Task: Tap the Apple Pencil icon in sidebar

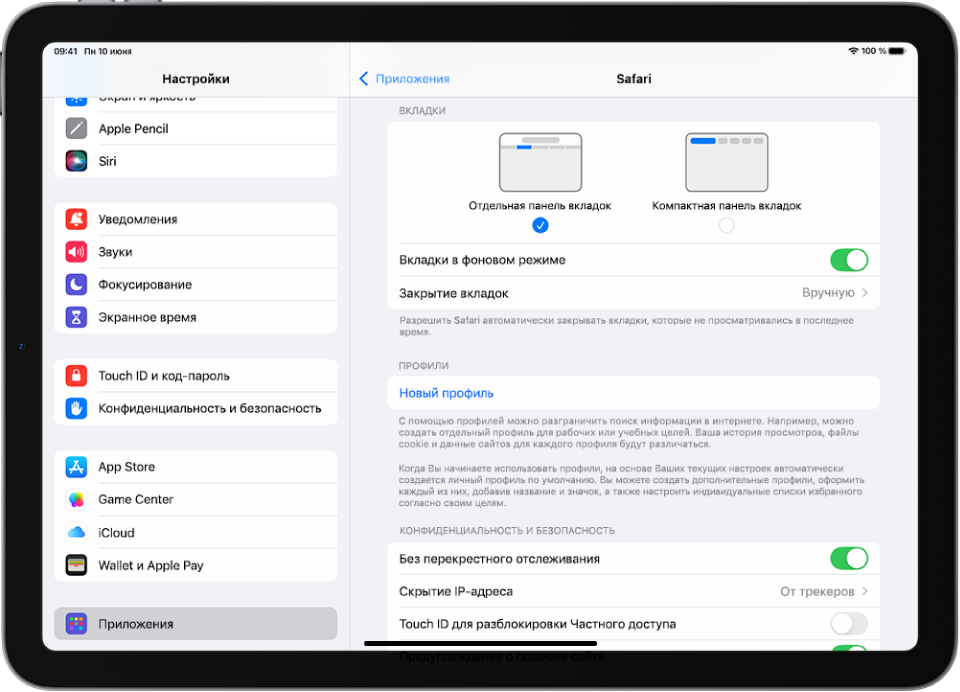Action: pos(76,129)
